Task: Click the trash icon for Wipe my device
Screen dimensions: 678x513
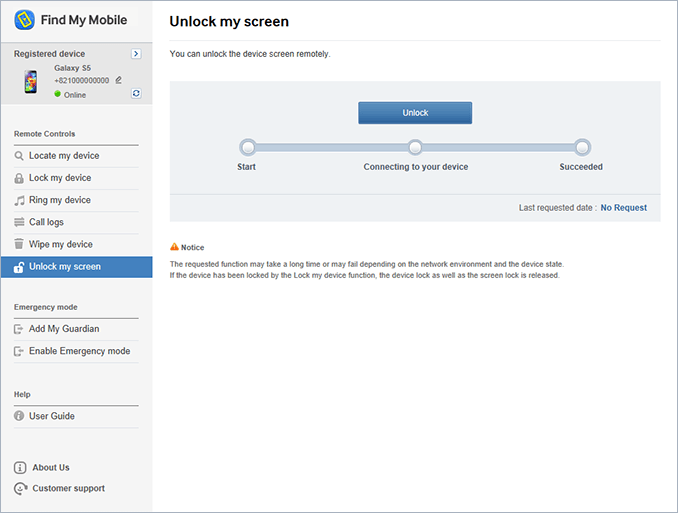Action: pos(20,244)
